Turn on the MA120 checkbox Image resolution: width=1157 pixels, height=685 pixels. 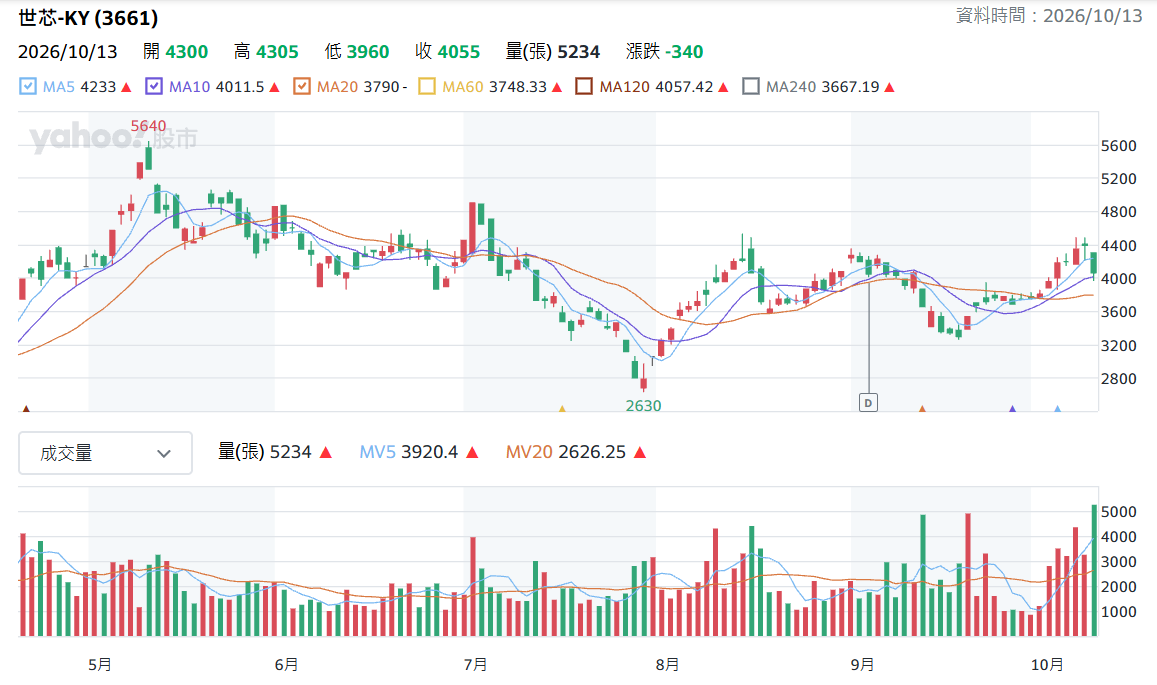(584, 87)
